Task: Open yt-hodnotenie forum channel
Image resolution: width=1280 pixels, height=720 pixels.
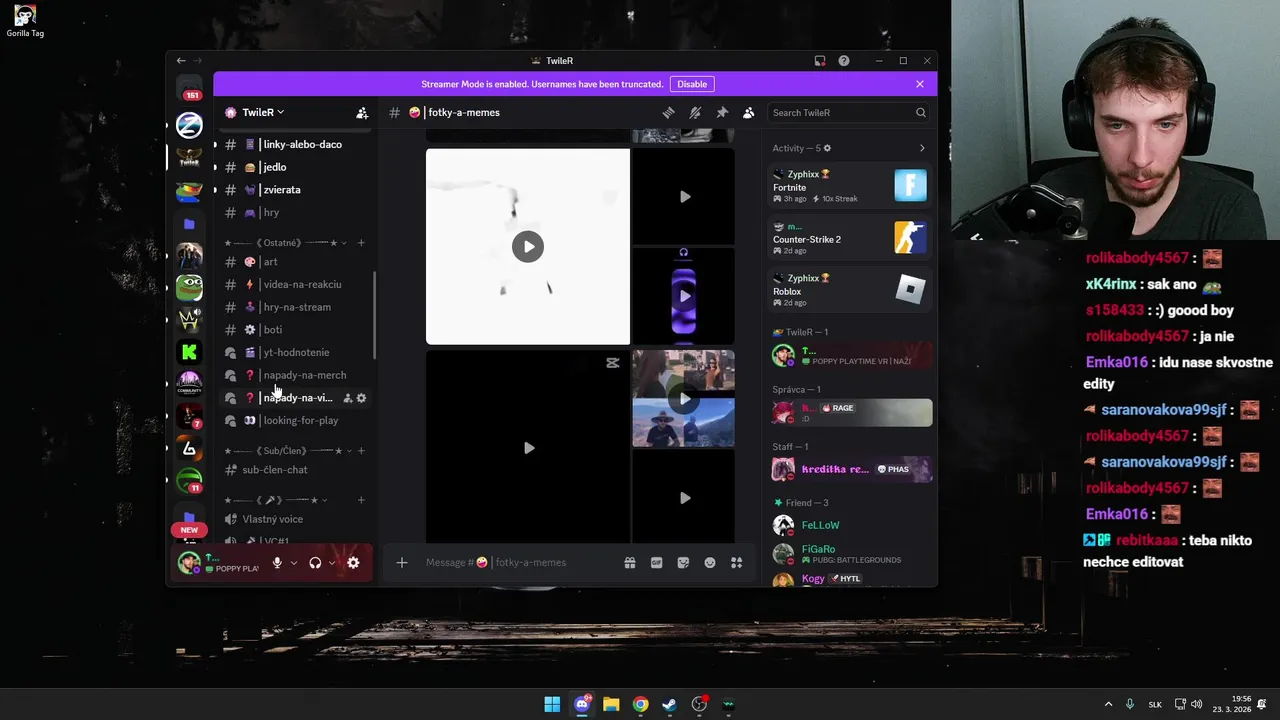Action: pyautogui.click(x=295, y=353)
